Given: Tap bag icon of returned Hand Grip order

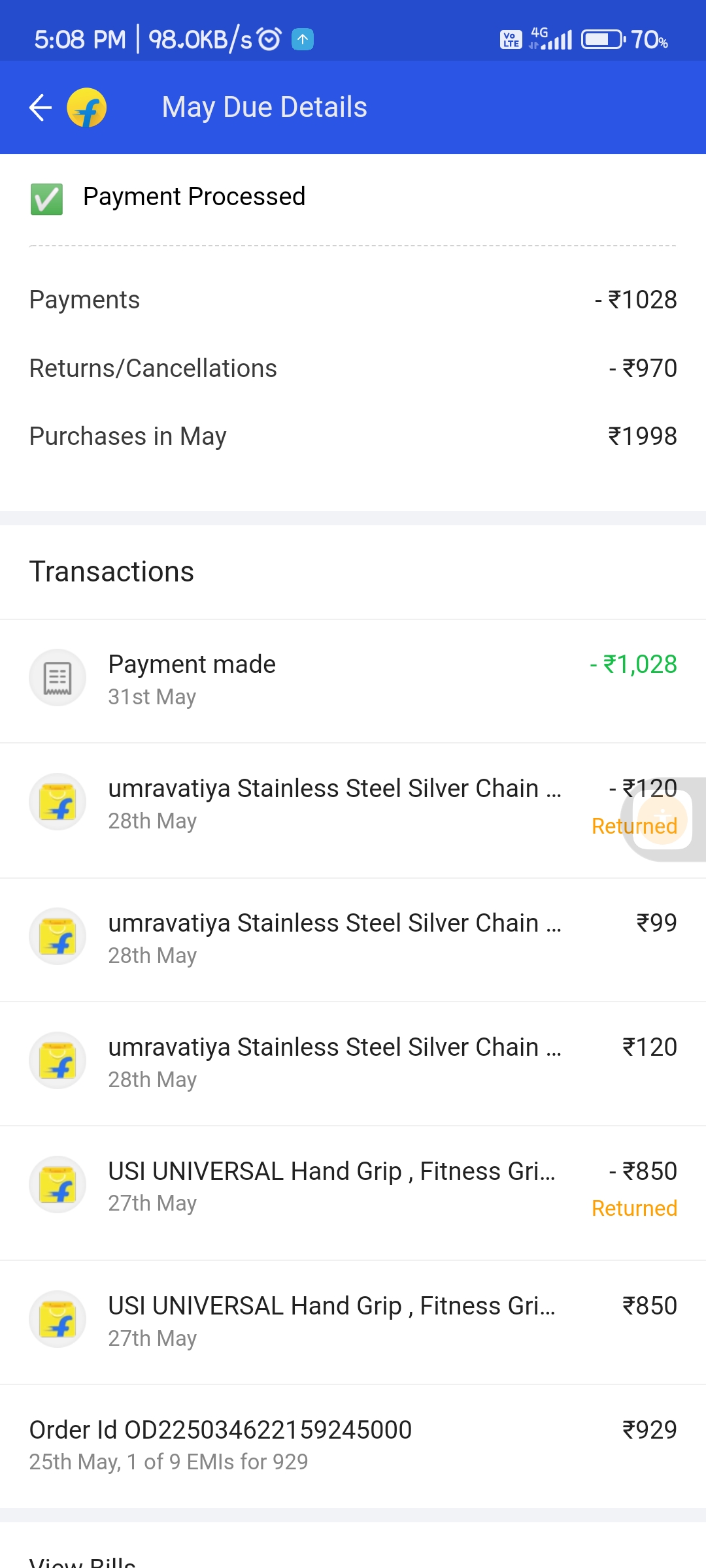Looking at the screenshot, I should point(58,1184).
